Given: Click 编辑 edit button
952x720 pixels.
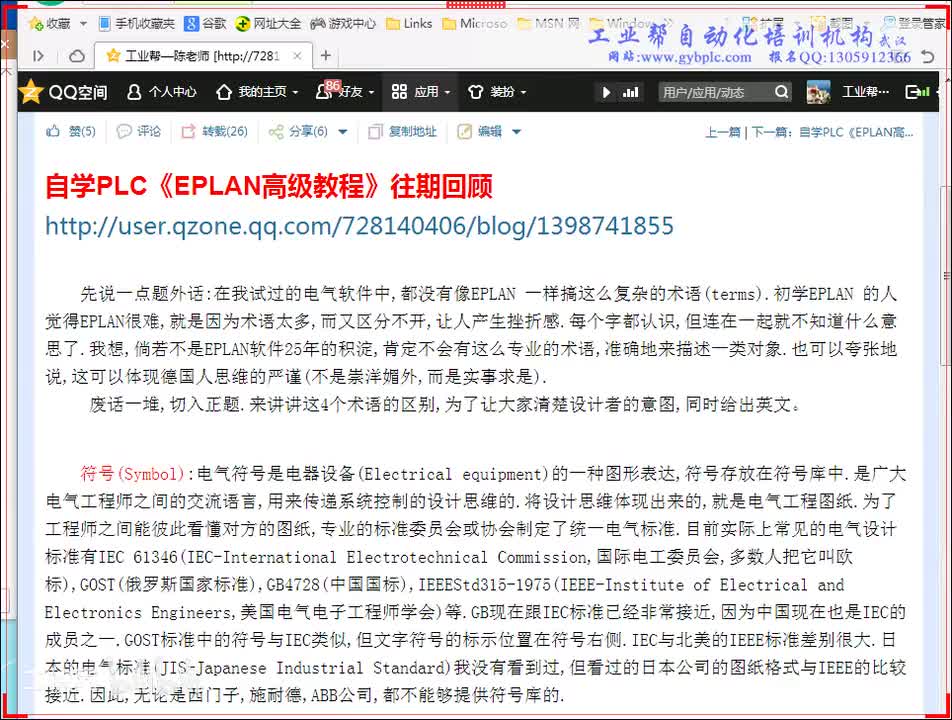Looking at the screenshot, I should coord(480,131).
